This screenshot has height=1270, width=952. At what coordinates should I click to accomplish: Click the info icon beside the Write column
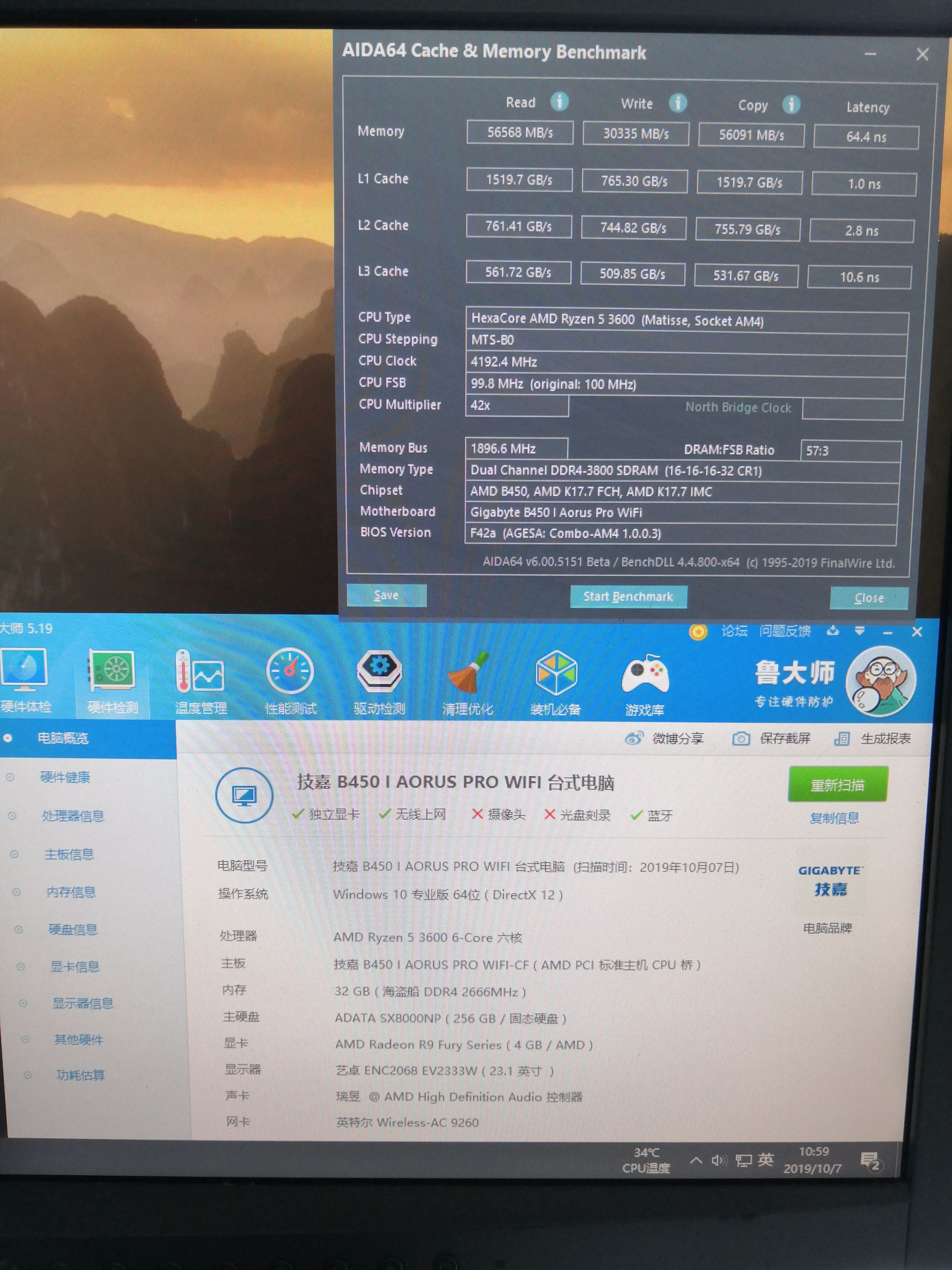(x=678, y=103)
